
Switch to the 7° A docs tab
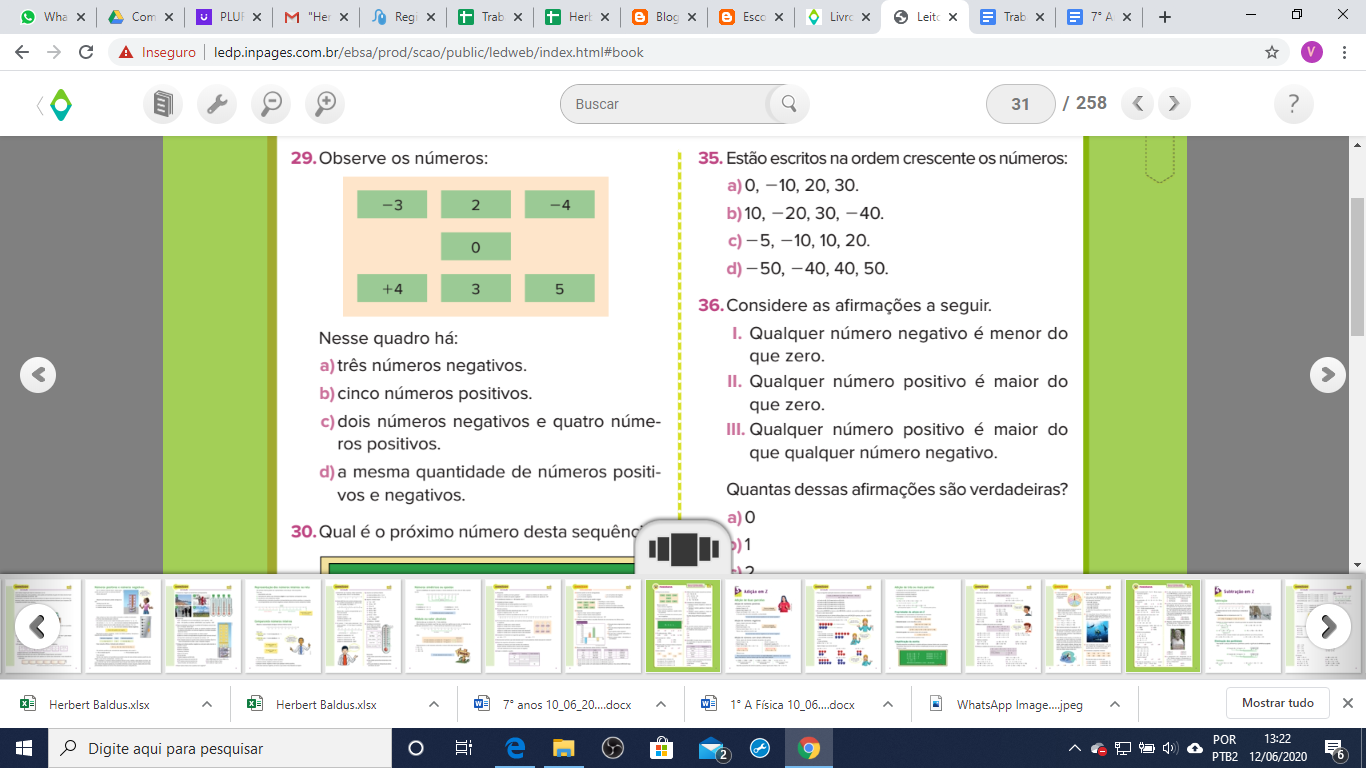pos(1101,17)
